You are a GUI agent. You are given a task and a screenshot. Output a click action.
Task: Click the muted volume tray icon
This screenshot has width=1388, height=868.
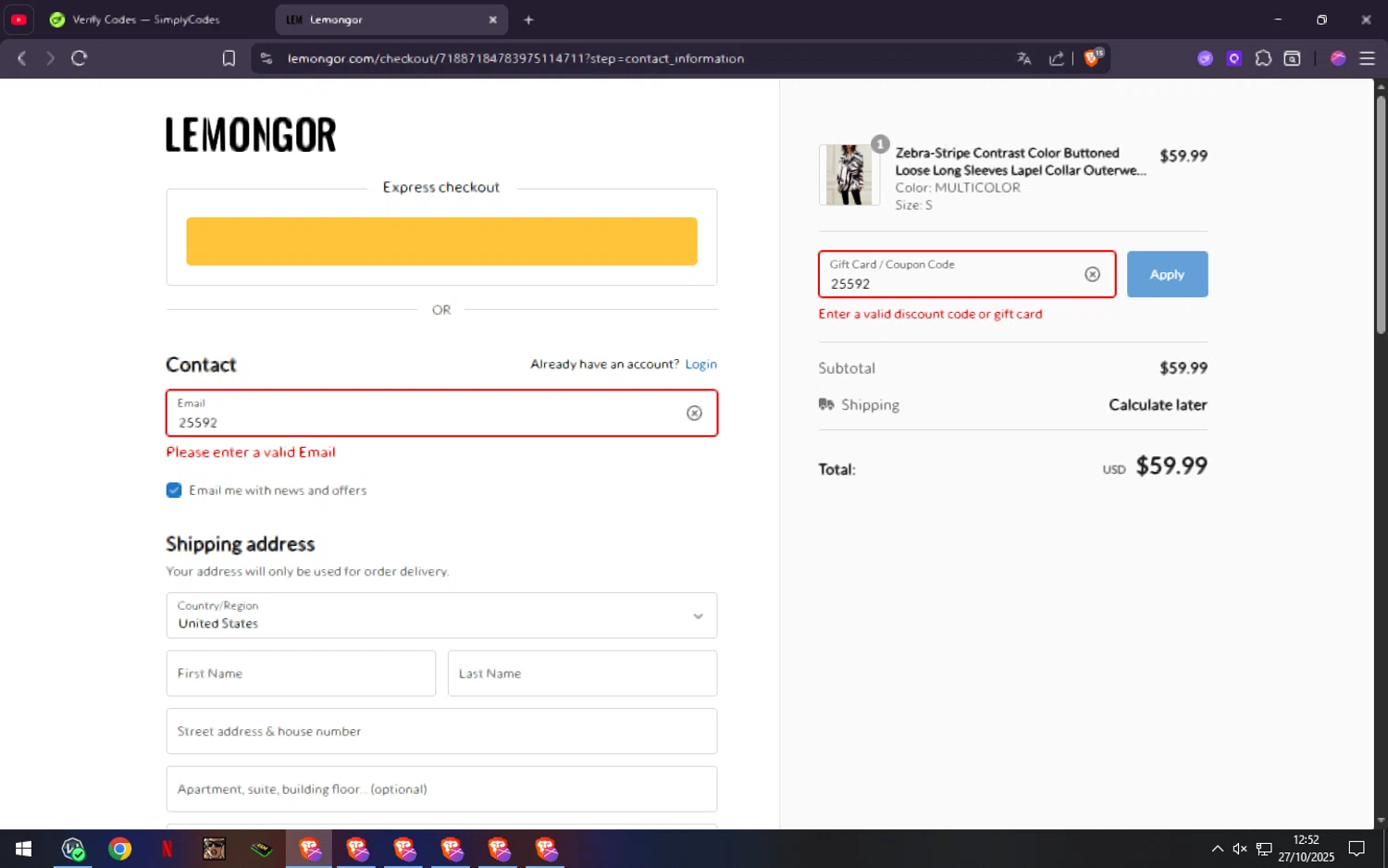pos(1240,849)
